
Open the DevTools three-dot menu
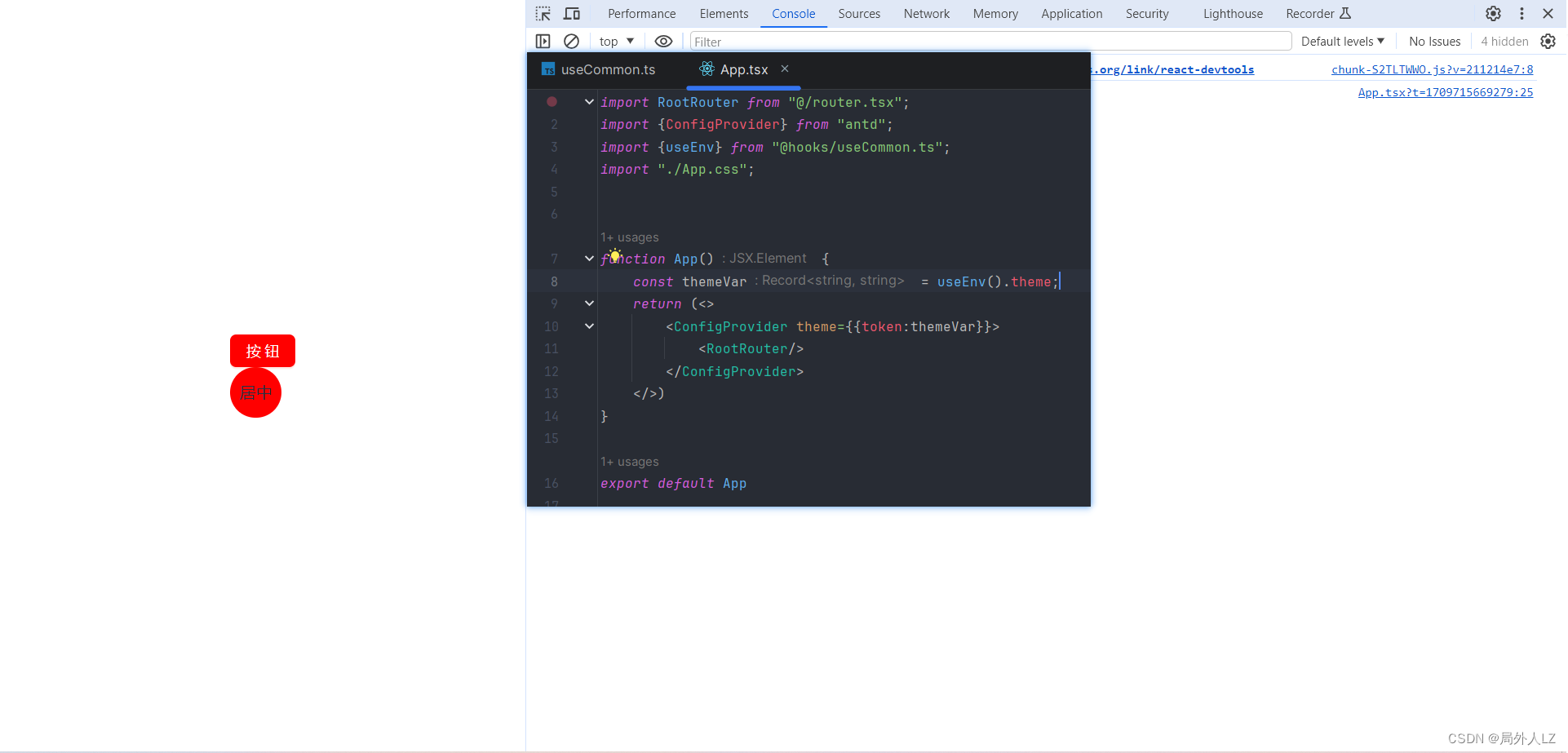coord(1521,14)
